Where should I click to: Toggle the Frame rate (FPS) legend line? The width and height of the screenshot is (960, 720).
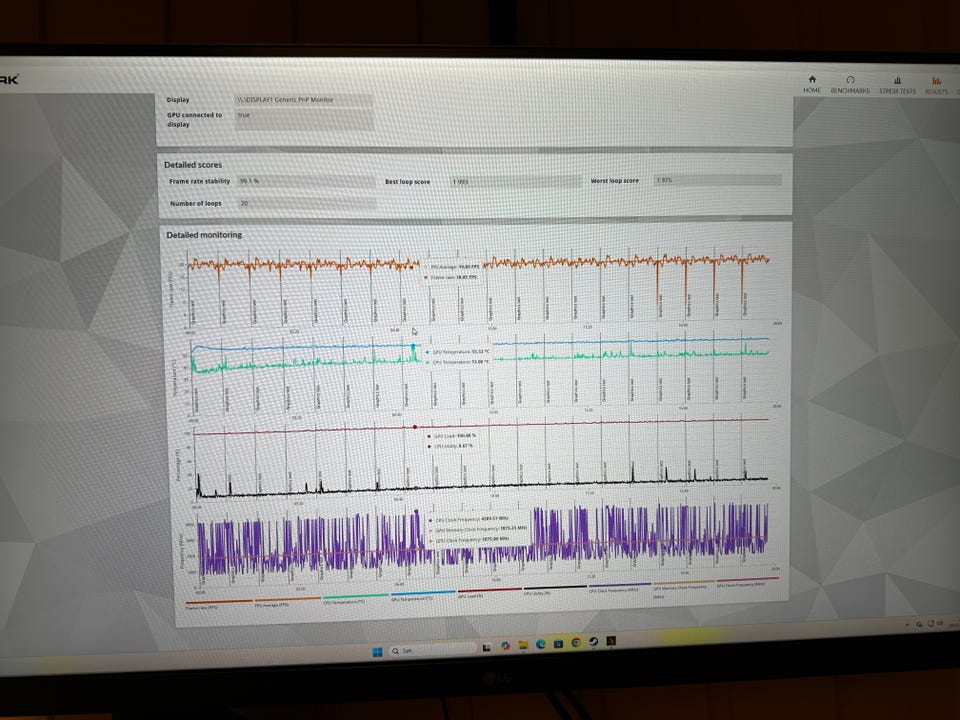218,604
